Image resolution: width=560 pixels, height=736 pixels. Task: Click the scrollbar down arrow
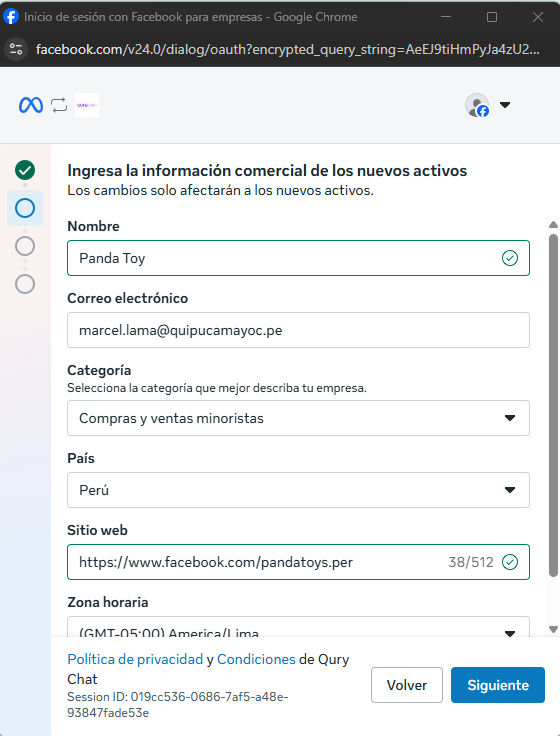(x=553, y=629)
